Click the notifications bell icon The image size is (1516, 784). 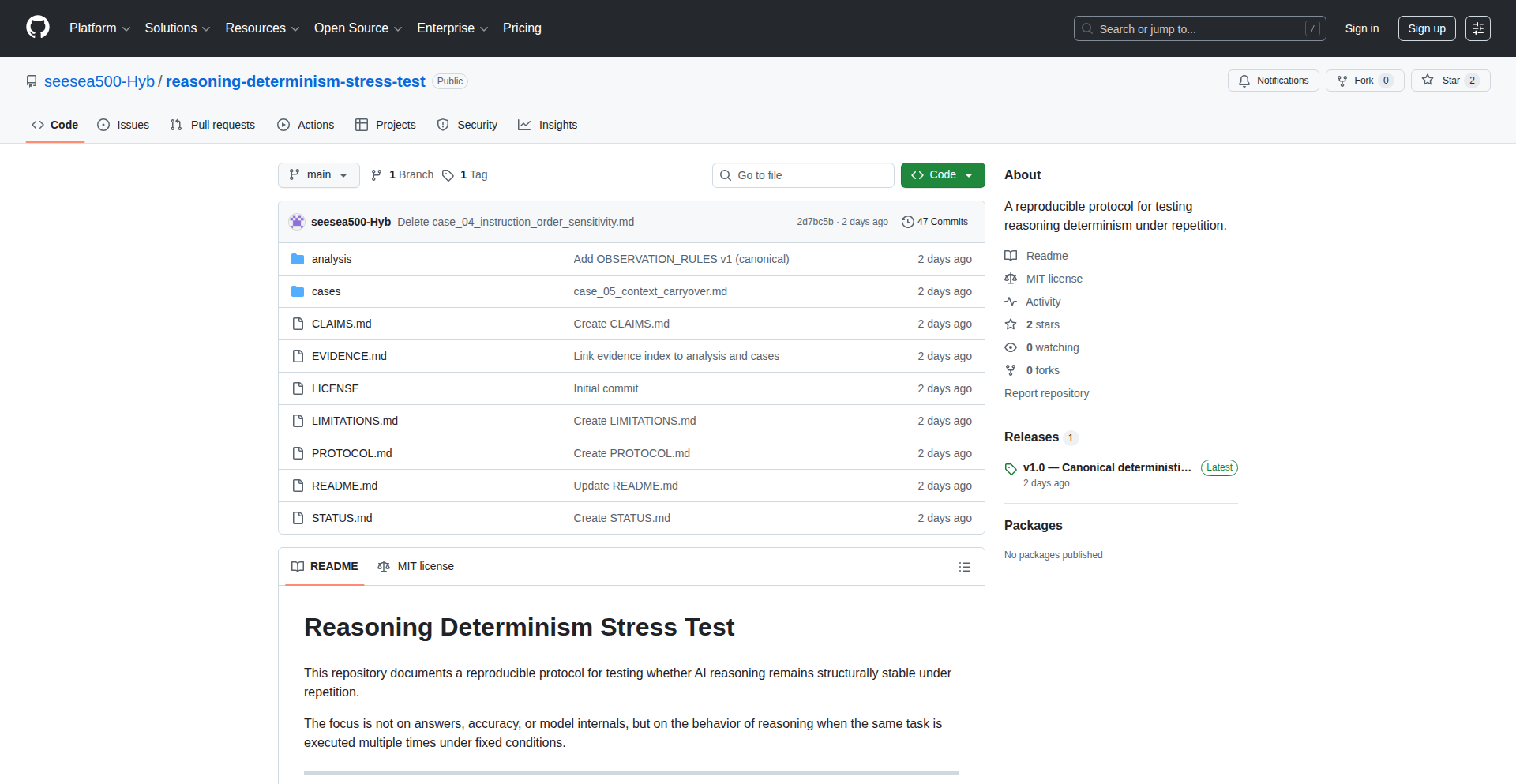point(1244,81)
